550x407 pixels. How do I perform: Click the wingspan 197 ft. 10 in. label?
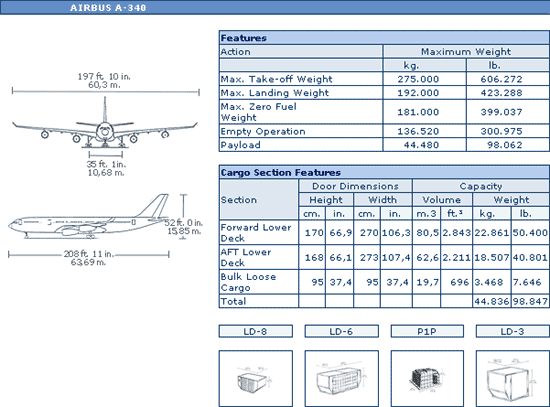[x=104, y=76]
